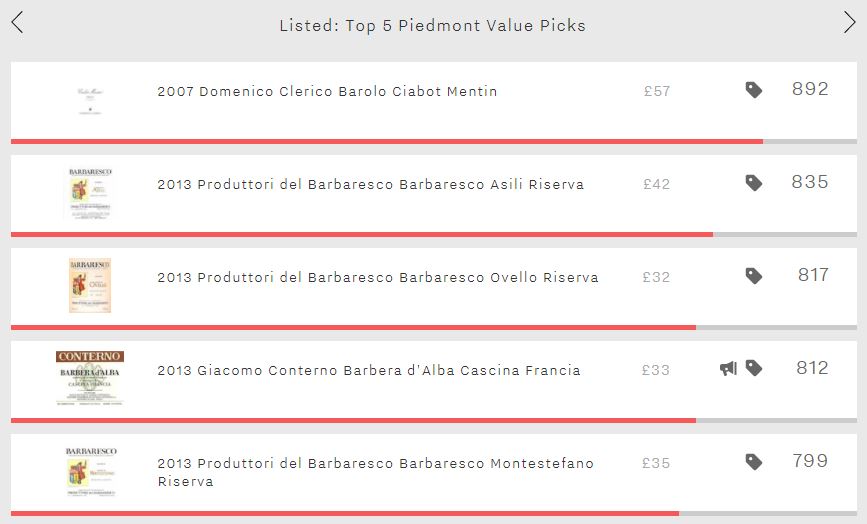Click price tag icon for Montestefano Riserva
This screenshot has height=524, width=867.
pyautogui.click(x=754, y=462)
